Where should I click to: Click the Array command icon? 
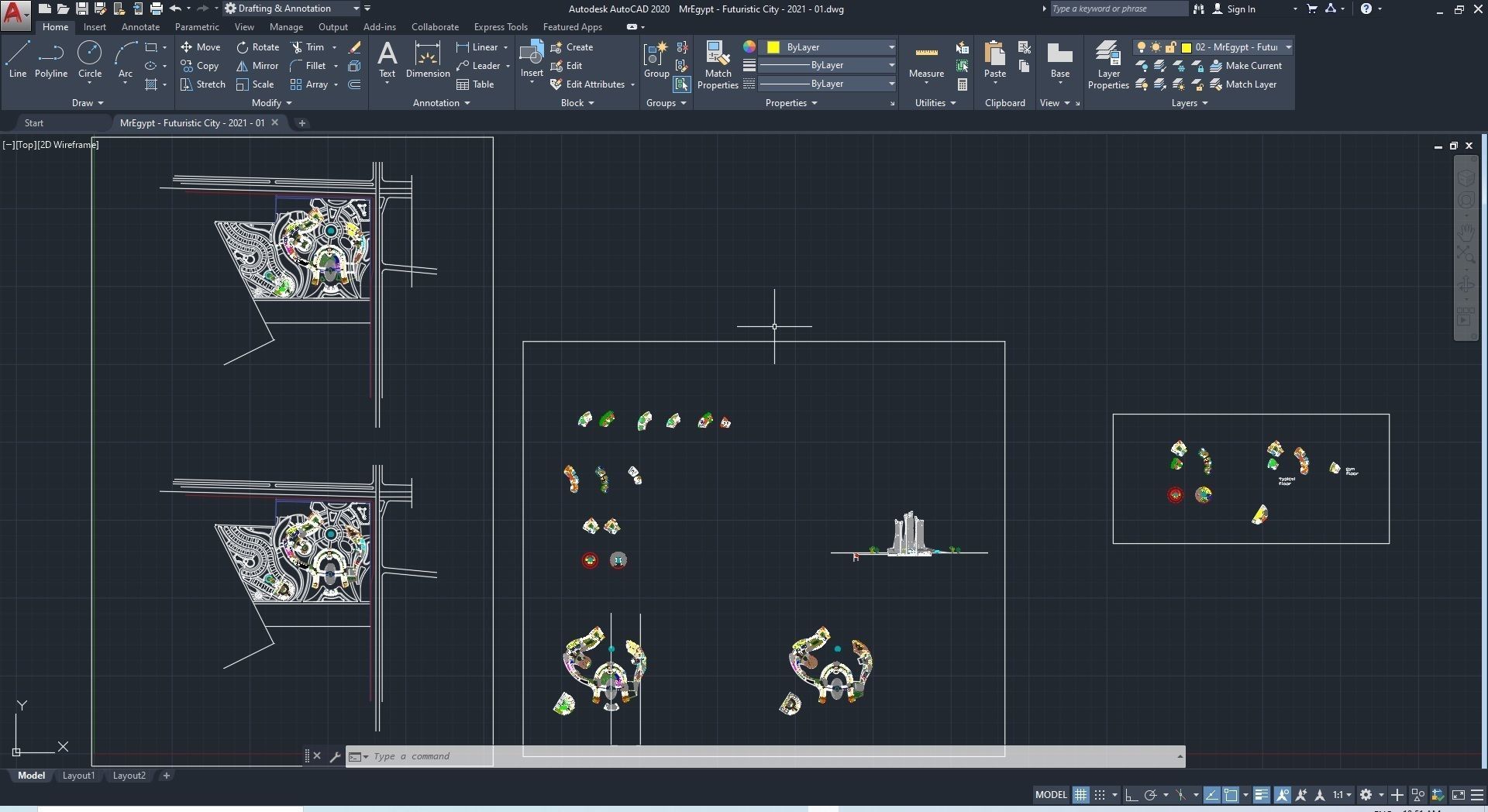(x=309, y=84)
